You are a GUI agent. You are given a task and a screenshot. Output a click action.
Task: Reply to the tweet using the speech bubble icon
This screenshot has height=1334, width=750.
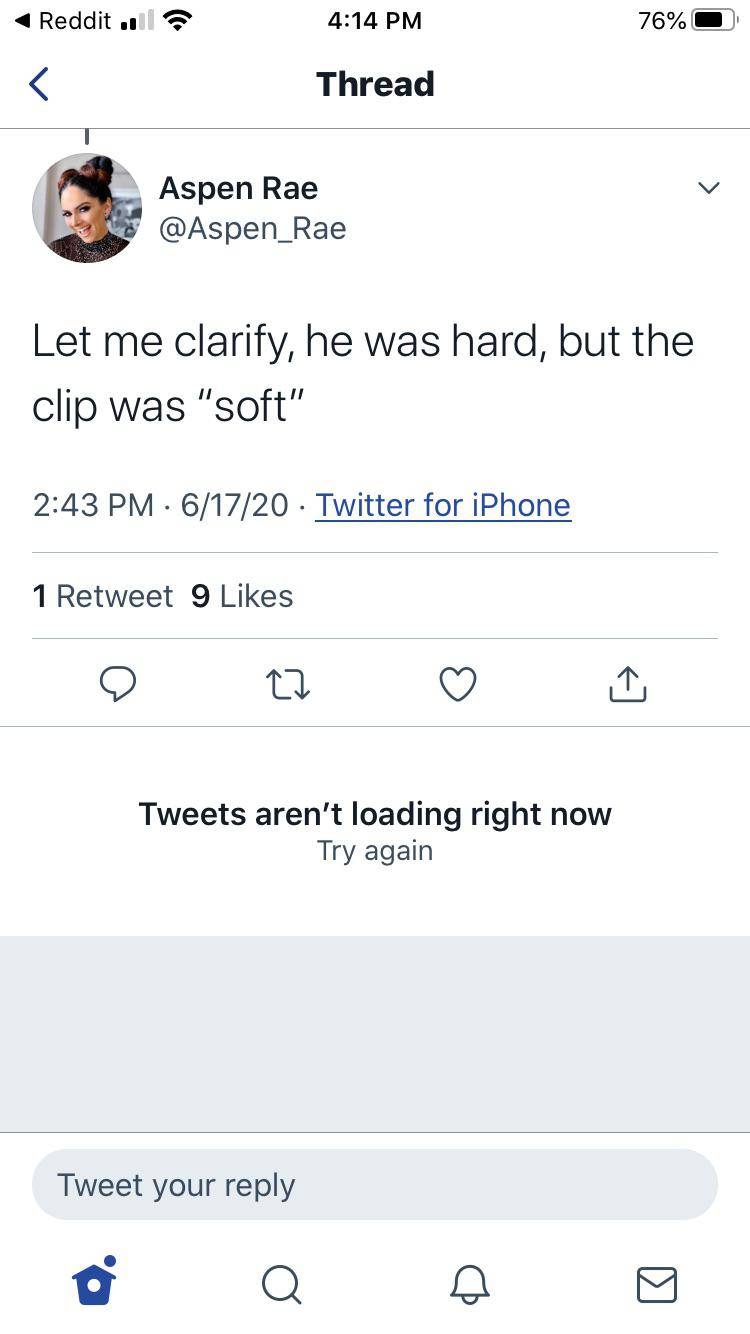pos(118,684)
